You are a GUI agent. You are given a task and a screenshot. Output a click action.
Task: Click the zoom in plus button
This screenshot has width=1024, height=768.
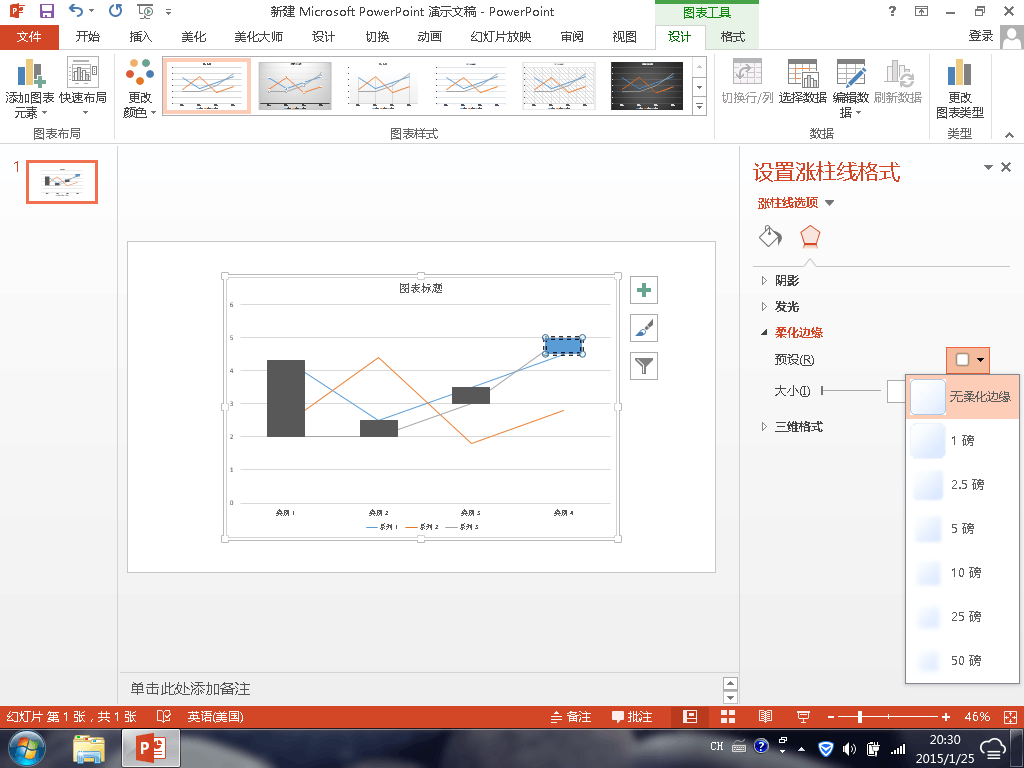[946, 716]
